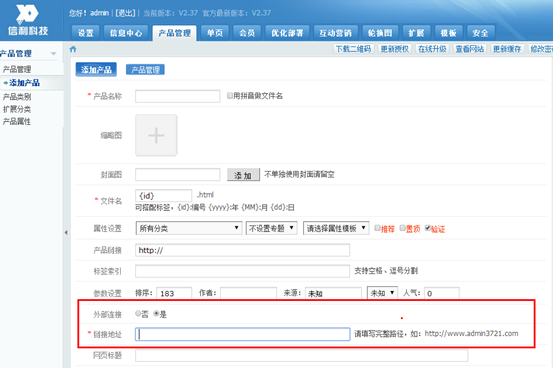Click the company logo at top left
Image resolution: width=553 pixels, height=368 pixels.
[x=28, y=20]
